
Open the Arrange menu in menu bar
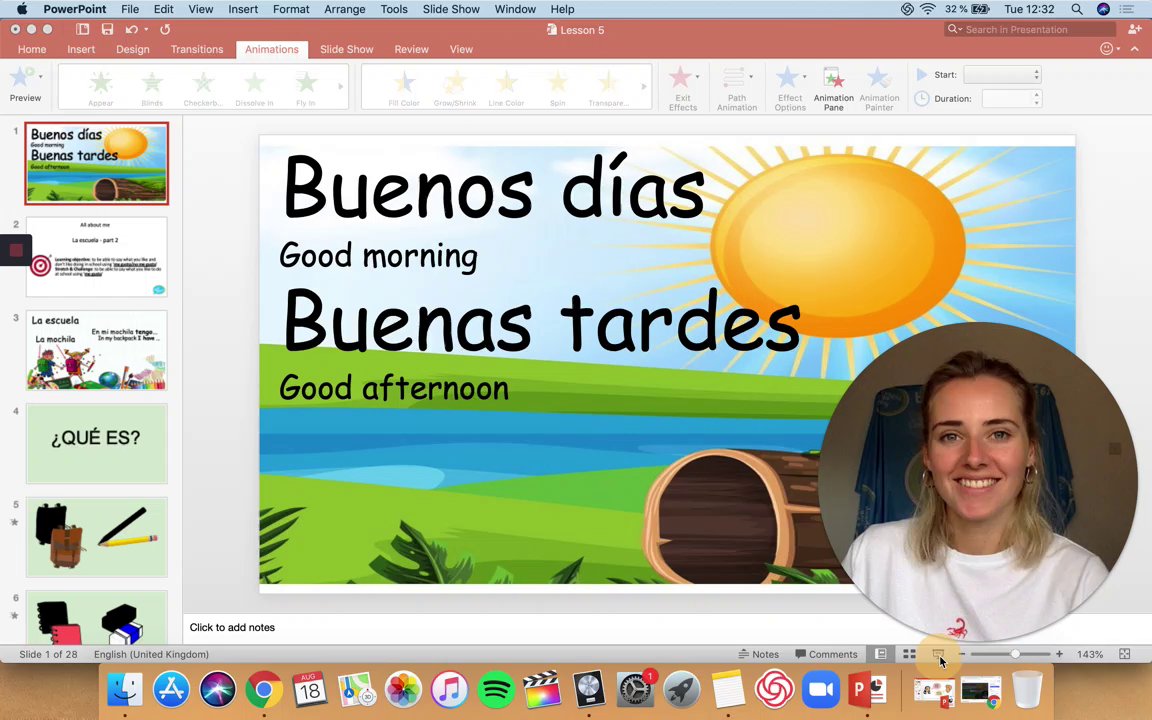[345, 9]
